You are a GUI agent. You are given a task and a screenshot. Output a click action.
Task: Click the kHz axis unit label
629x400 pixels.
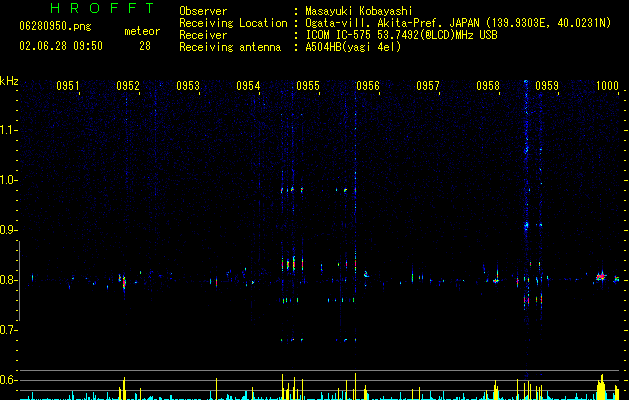click(x=9, y=81)
